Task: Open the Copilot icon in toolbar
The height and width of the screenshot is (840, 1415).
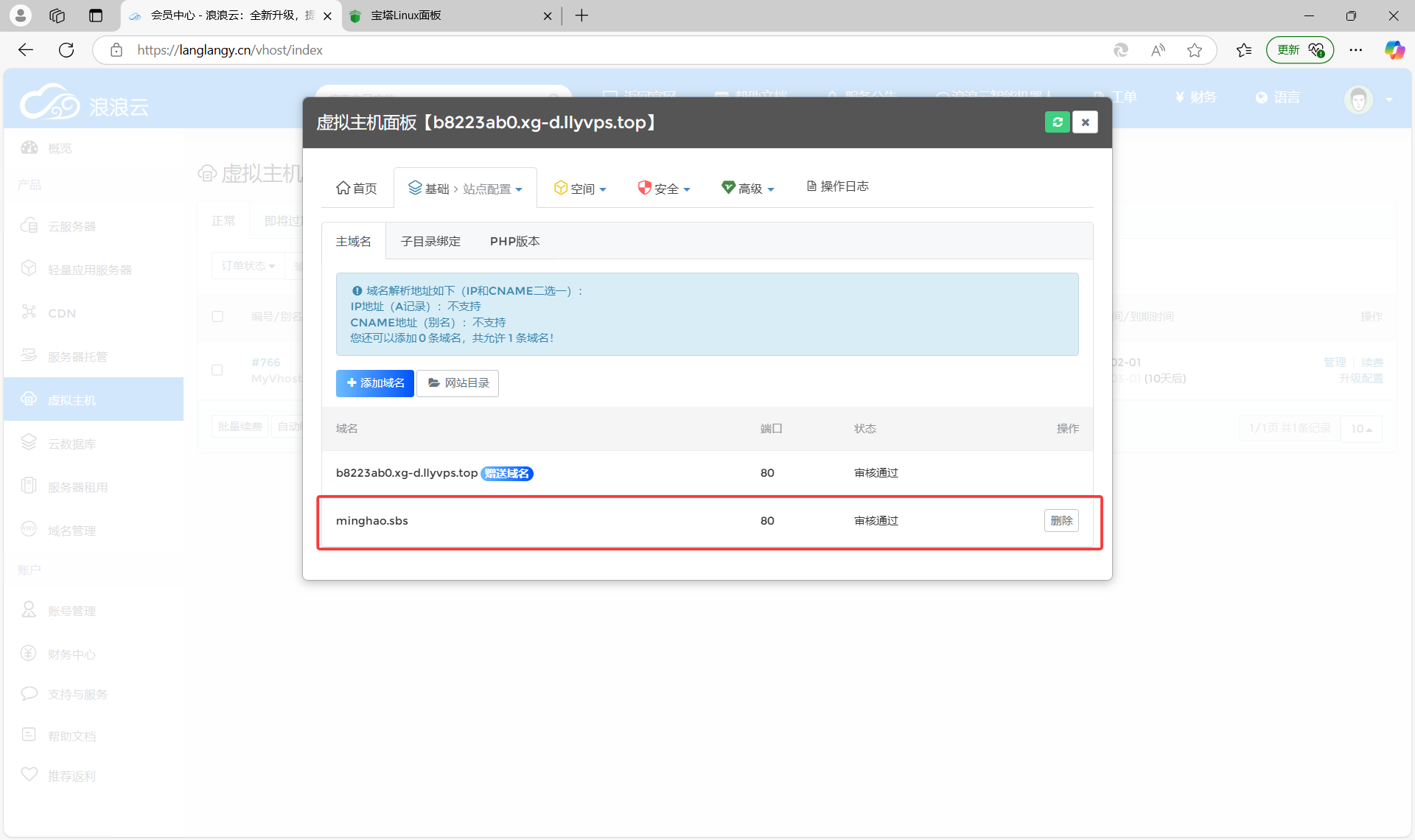Action: click(1394, 50)
